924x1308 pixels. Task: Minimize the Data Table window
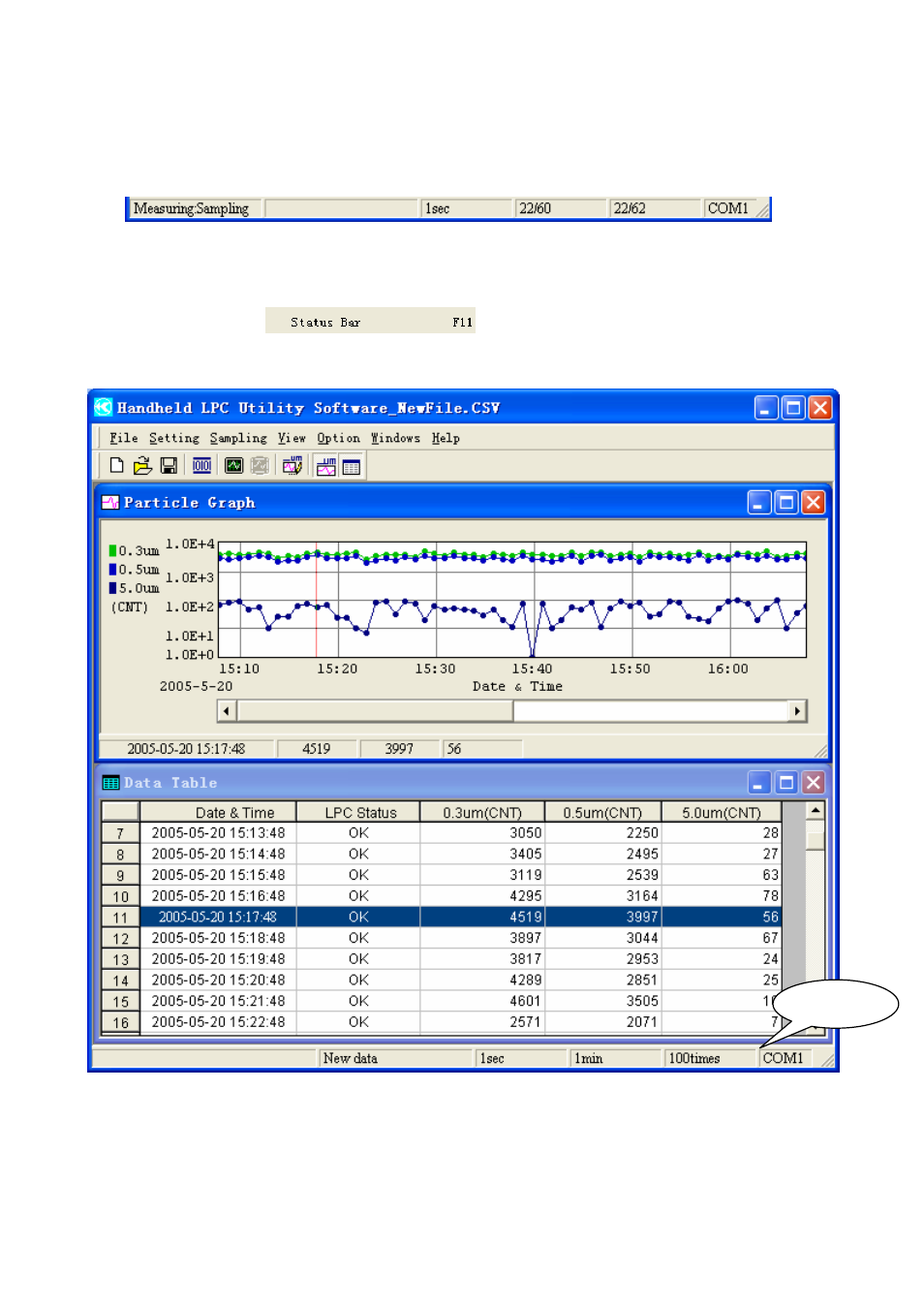pyautogui.click(x=760, y=782)
